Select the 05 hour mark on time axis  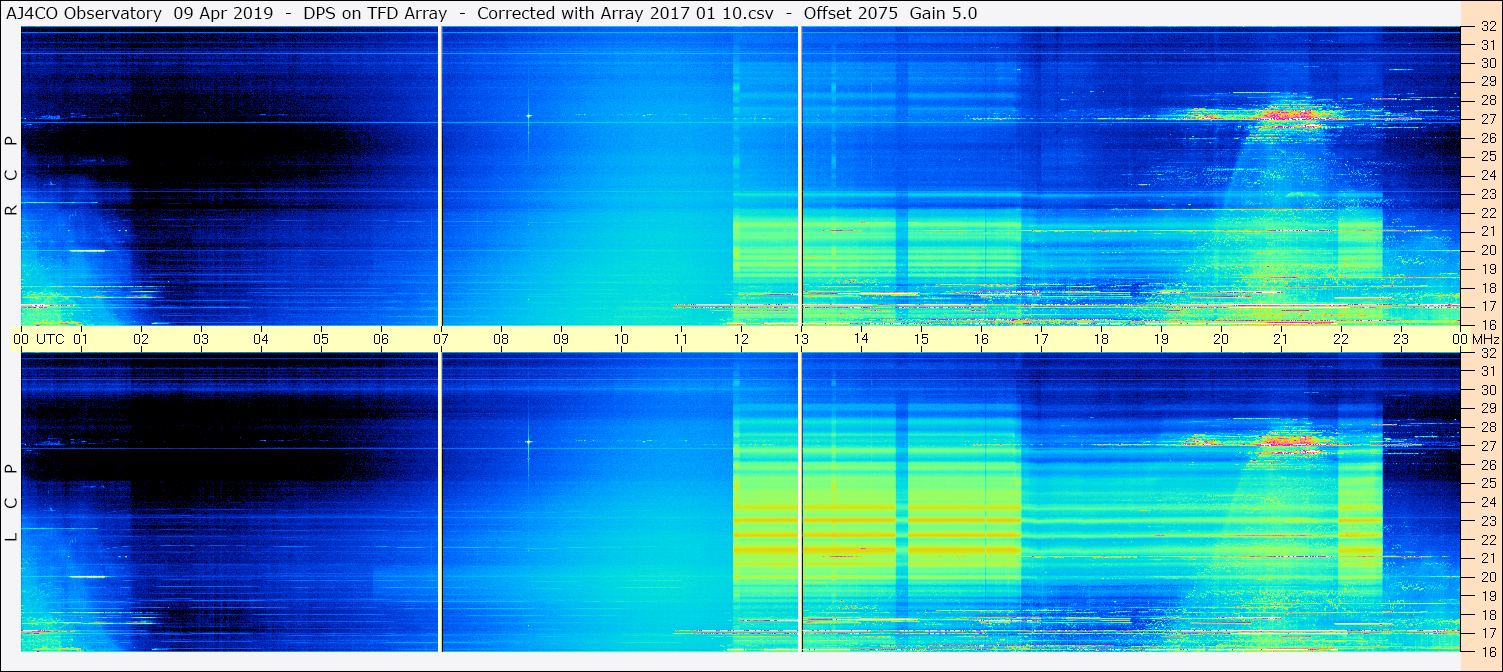(x=321, y=339)
